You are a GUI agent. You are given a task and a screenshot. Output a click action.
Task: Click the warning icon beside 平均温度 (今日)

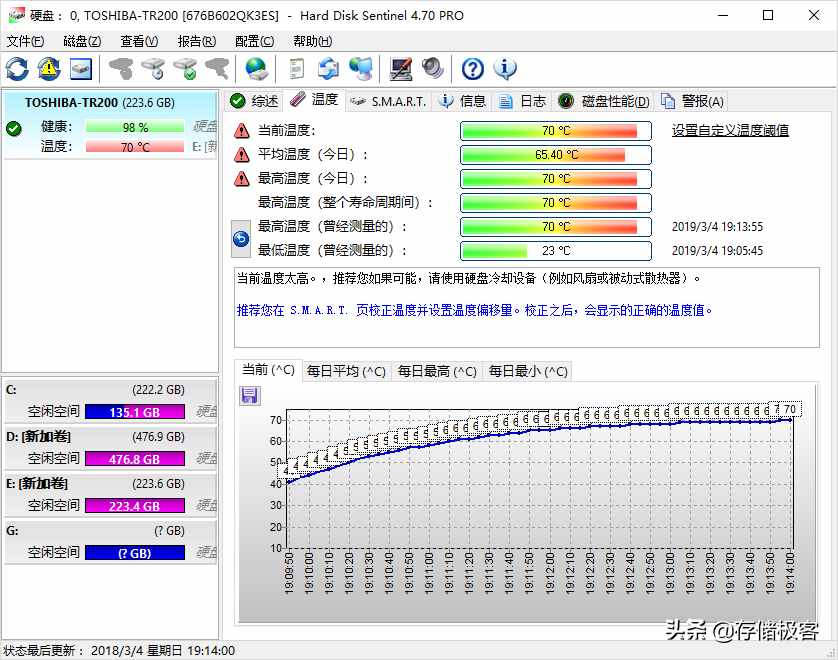tap(242, 154)
